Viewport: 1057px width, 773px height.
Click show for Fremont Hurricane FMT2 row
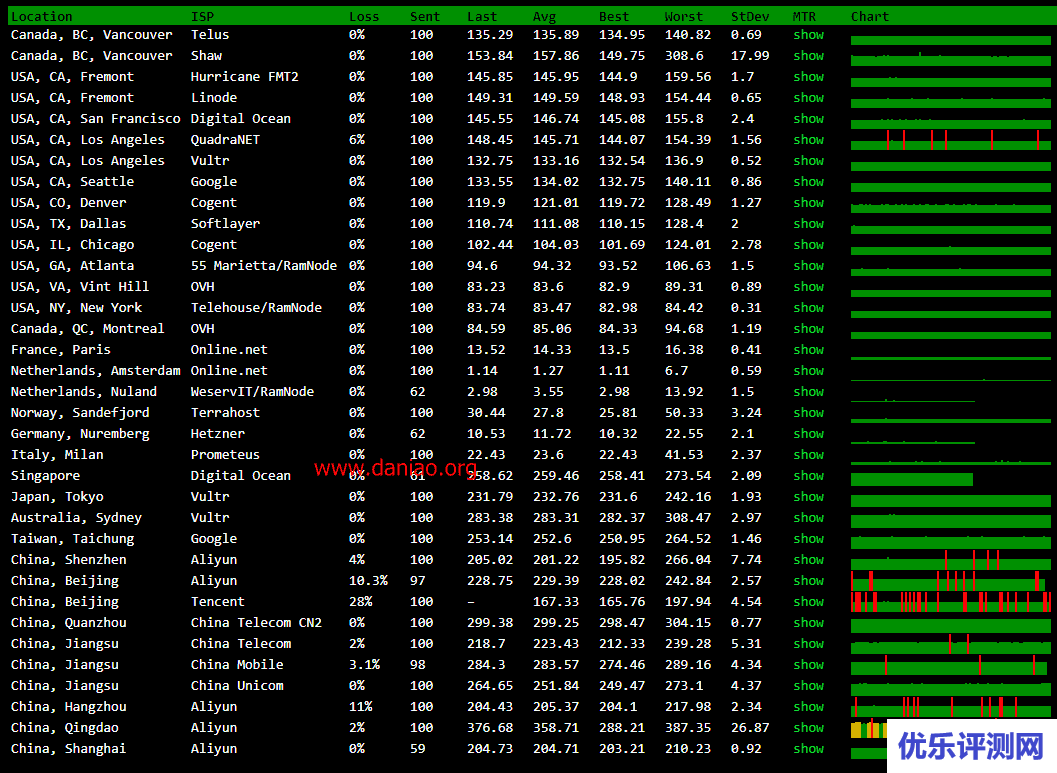(808, 76)
